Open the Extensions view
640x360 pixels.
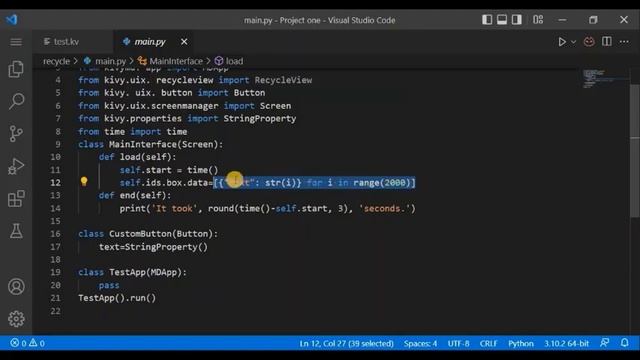click(16, 199)
